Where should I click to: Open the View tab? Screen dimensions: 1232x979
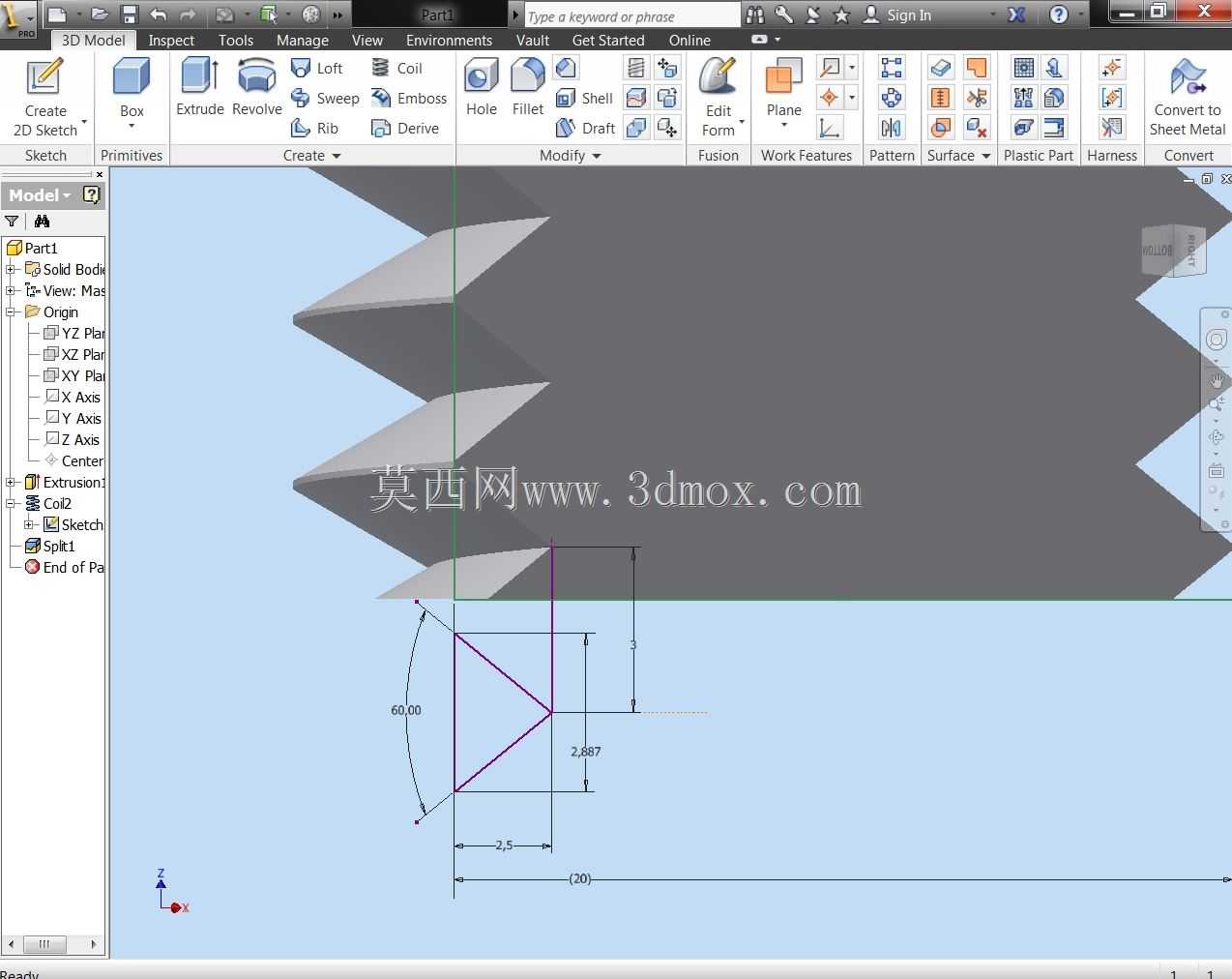point(367,40)
